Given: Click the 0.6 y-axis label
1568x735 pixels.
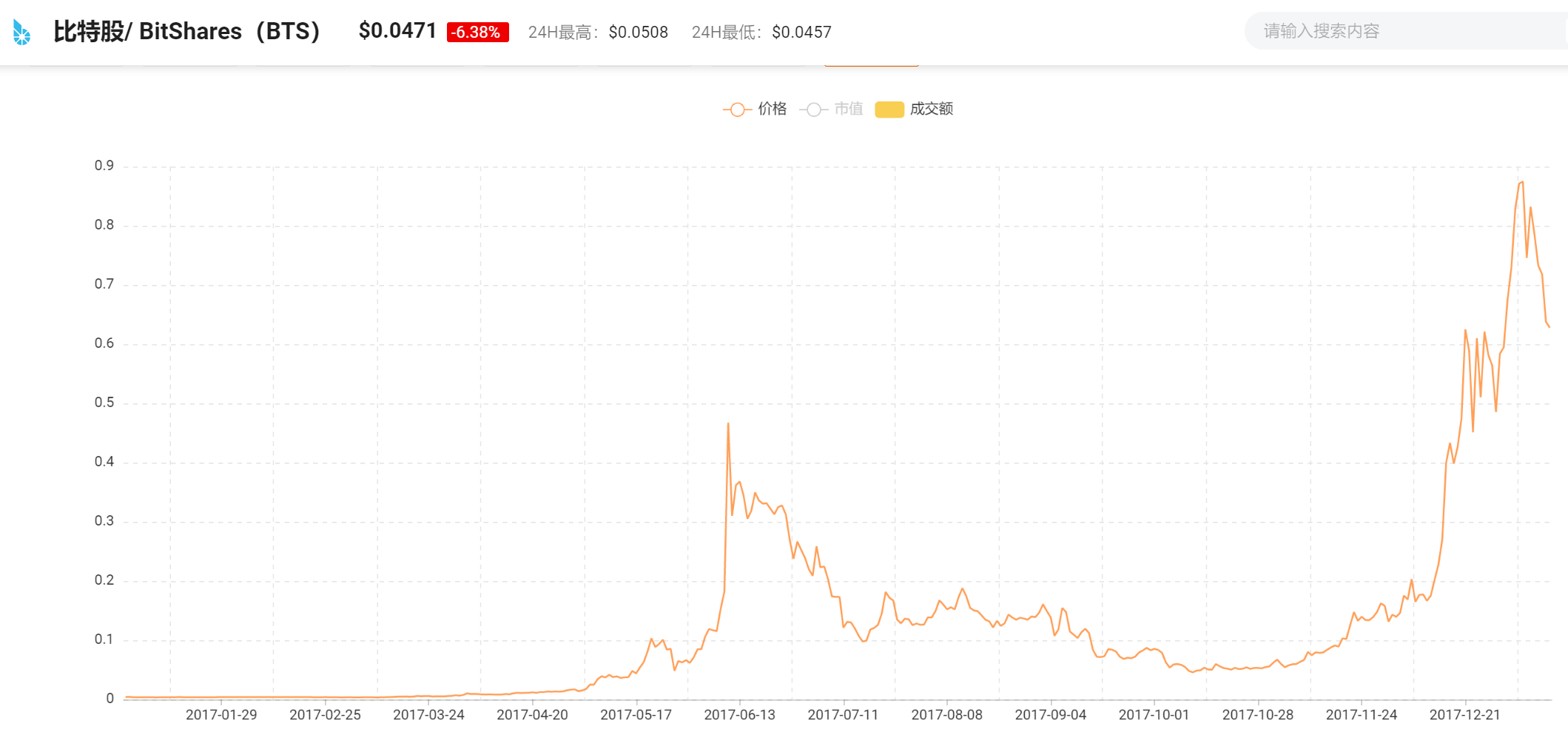Looking at the screenshot, I should coord(104,343).
